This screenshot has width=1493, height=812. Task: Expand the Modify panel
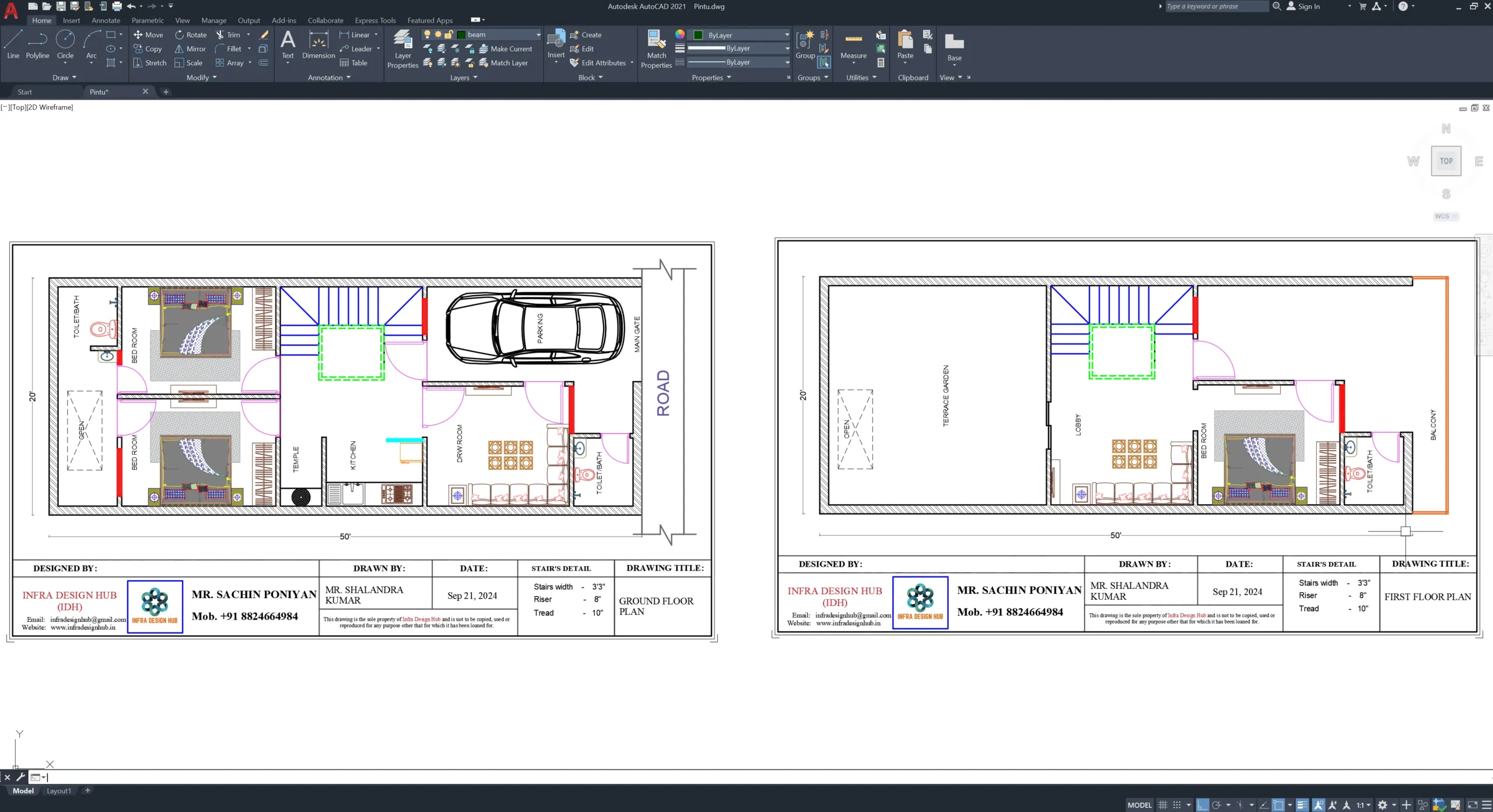(201, 78)
